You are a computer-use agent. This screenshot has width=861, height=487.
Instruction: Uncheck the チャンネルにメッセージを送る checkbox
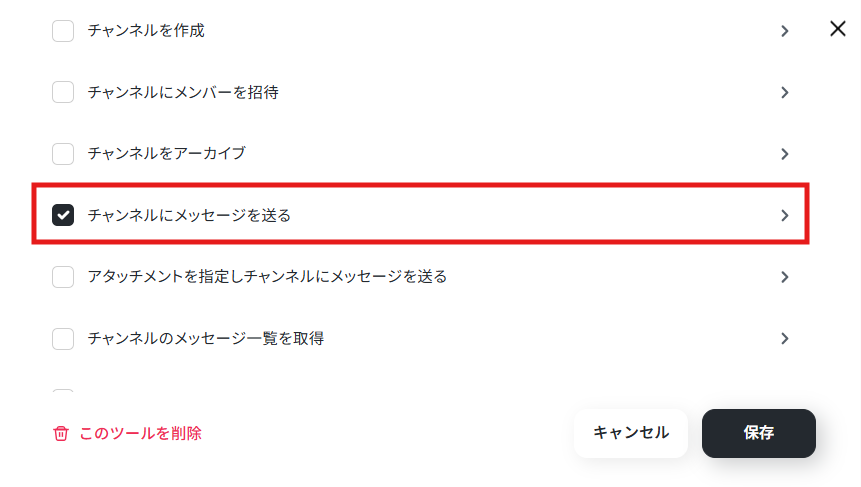tap(63, 215)
